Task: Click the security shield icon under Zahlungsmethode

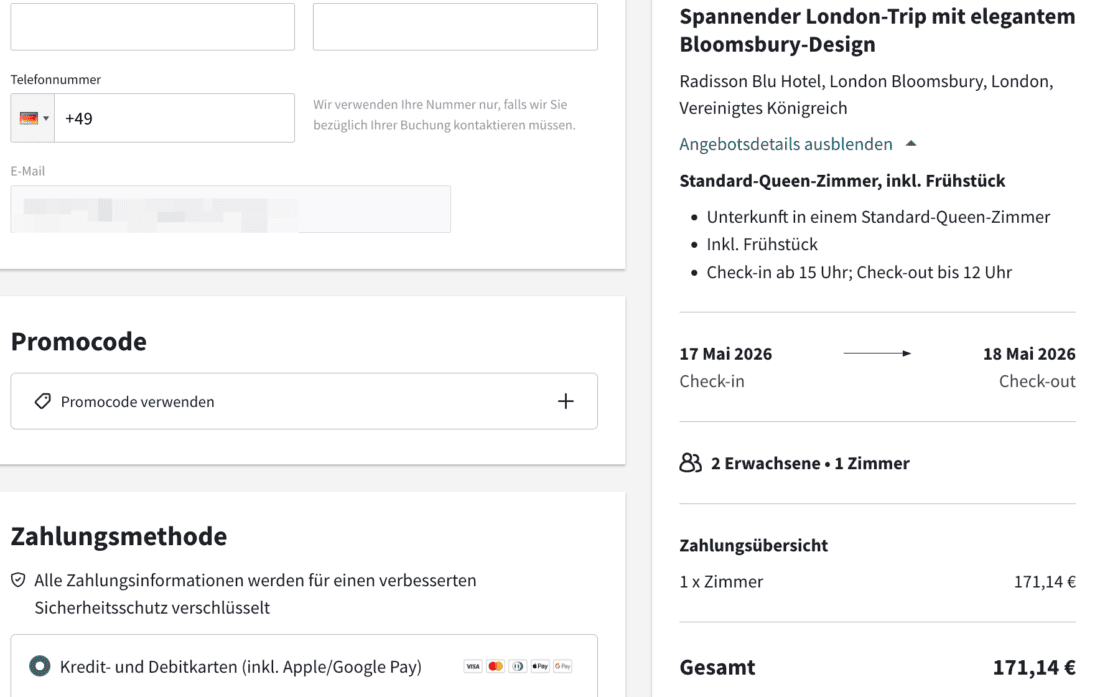Action: pos(18,580)
